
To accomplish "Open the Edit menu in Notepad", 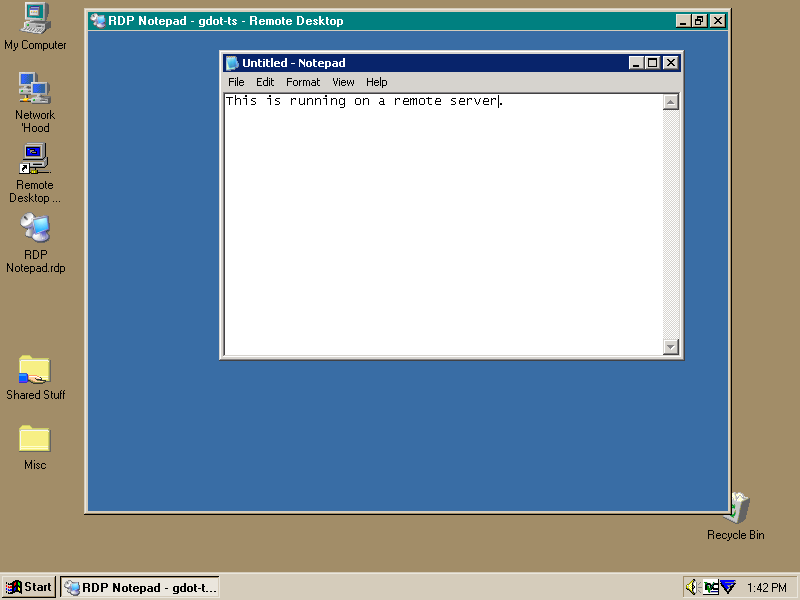I will click(x=265, y=82).
